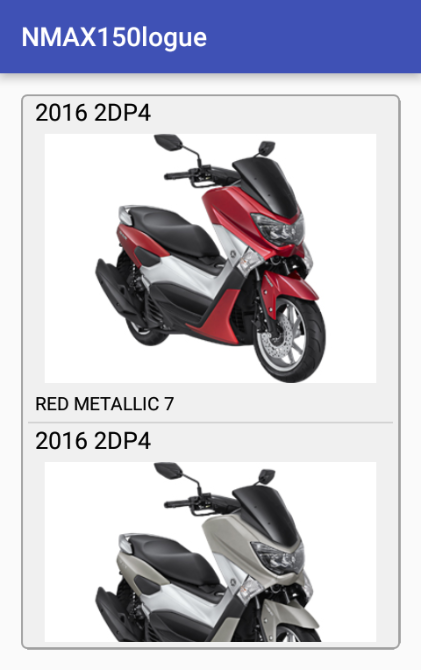Click the red scooter's headlight
421x670 pixels.
(x=278, y=228)
